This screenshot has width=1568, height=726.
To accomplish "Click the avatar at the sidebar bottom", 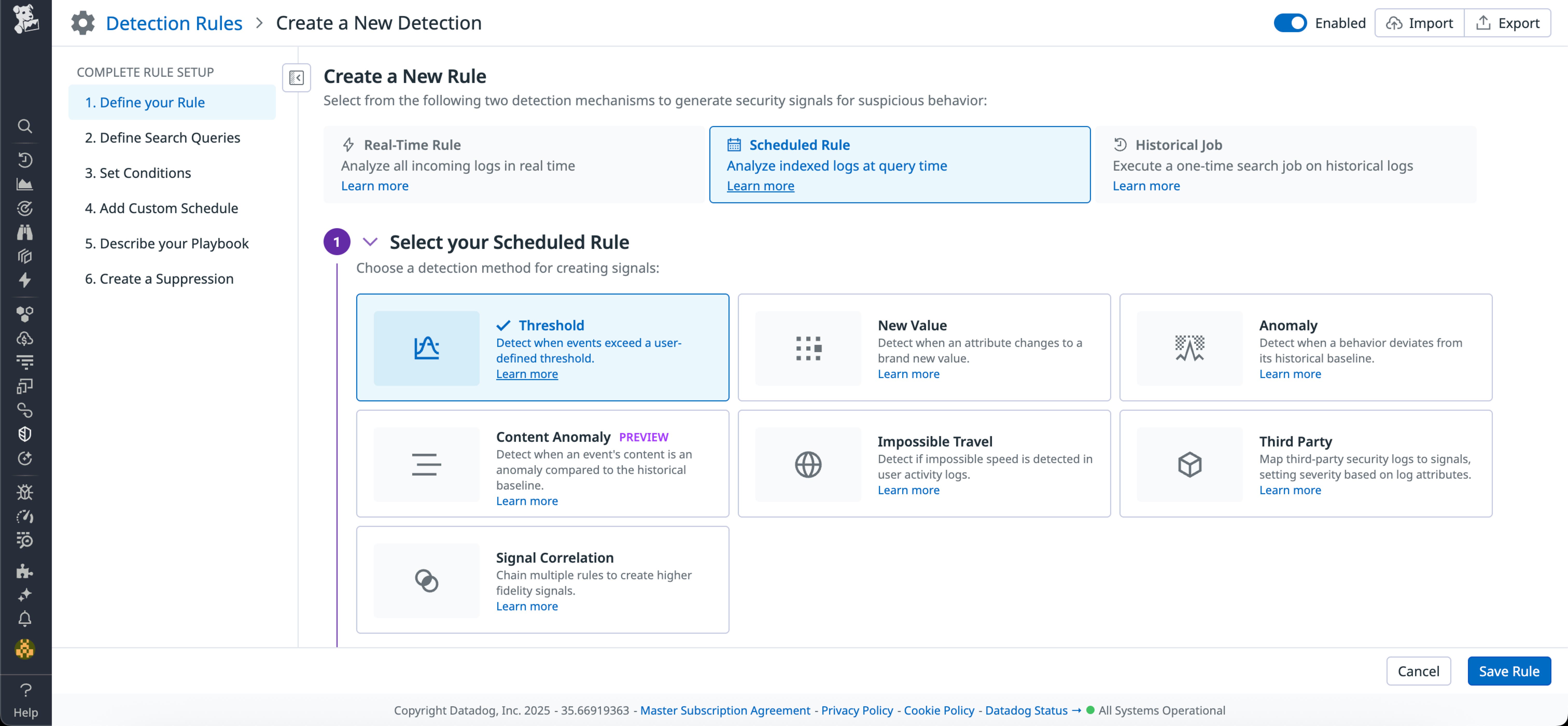I will coord(25,649).
